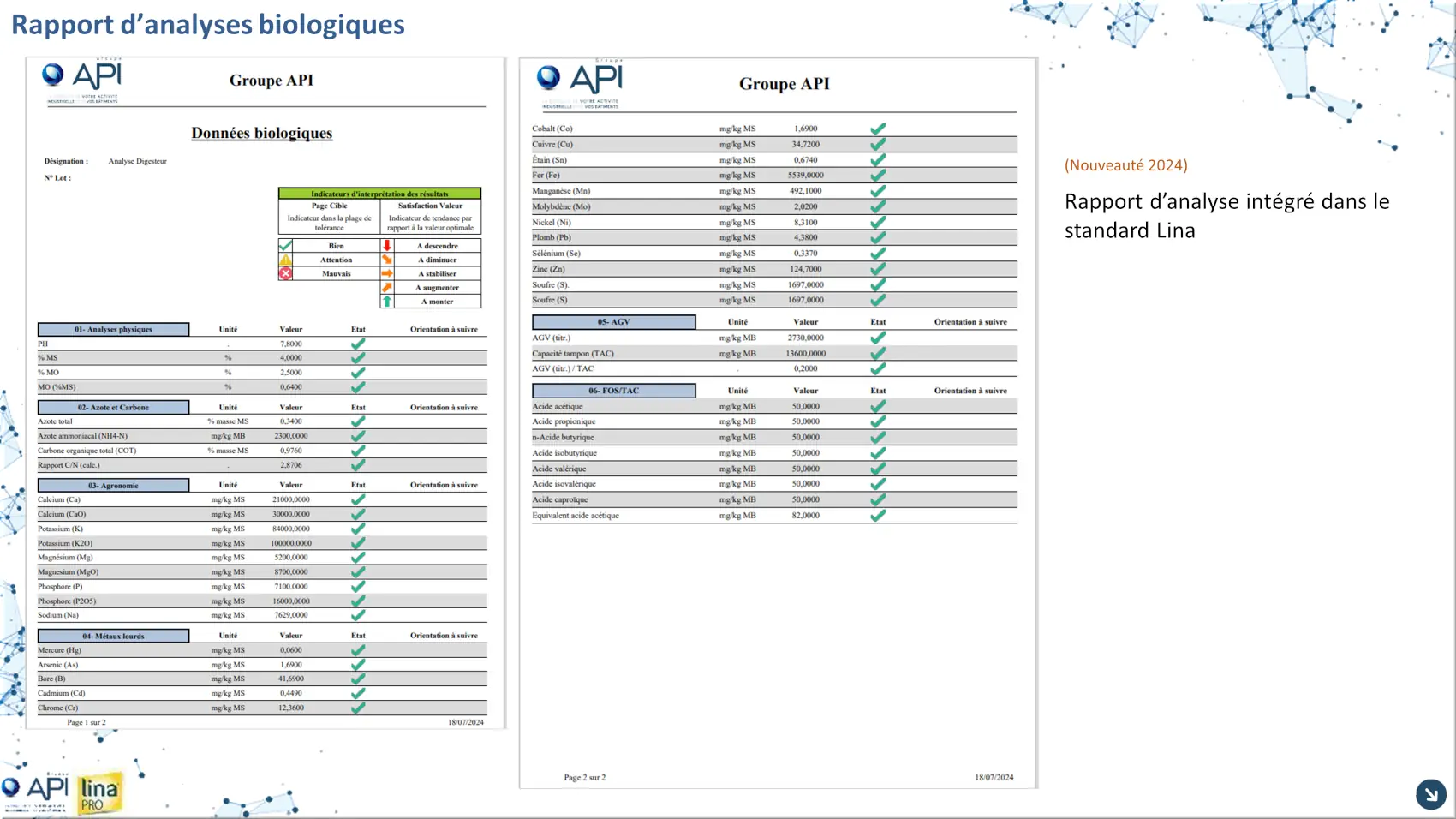
Task: Click the report page 1 thumbnail date 18/07/2024
Action: 466,722
